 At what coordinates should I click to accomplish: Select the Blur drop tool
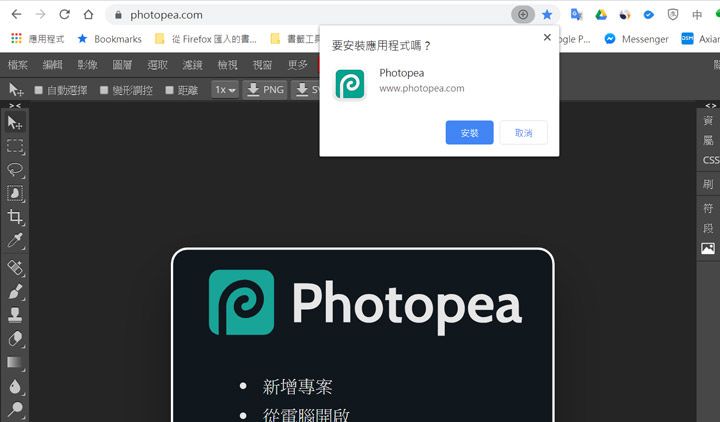[15, 386]
